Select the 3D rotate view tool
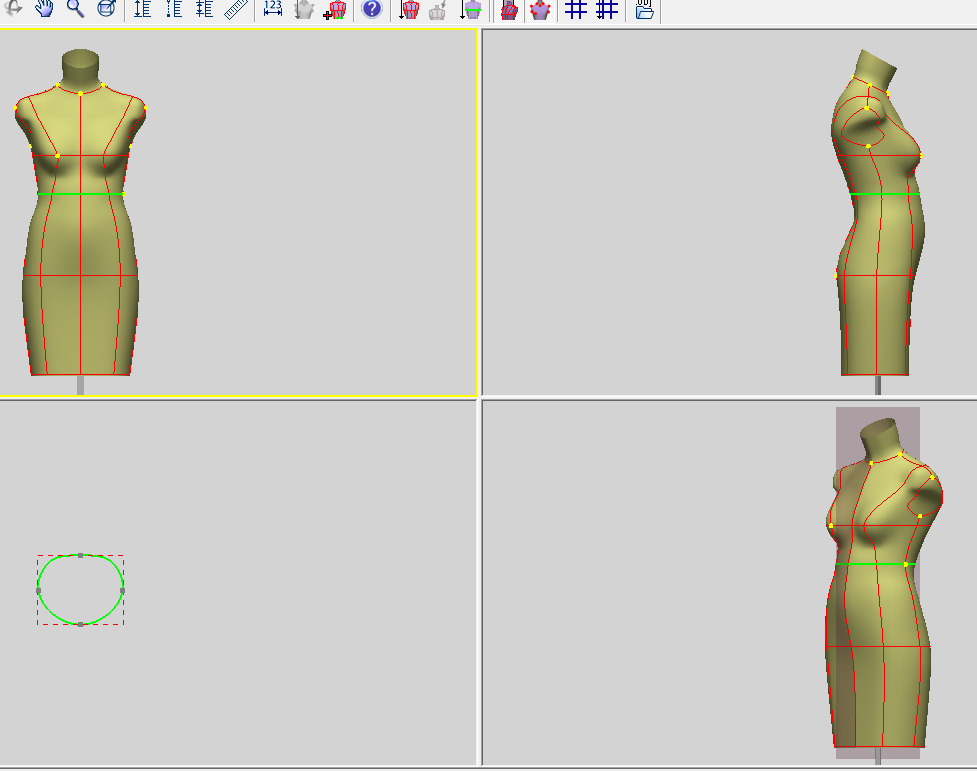Image resolution: width=977 pixels, height=771 pixels. 14,8
